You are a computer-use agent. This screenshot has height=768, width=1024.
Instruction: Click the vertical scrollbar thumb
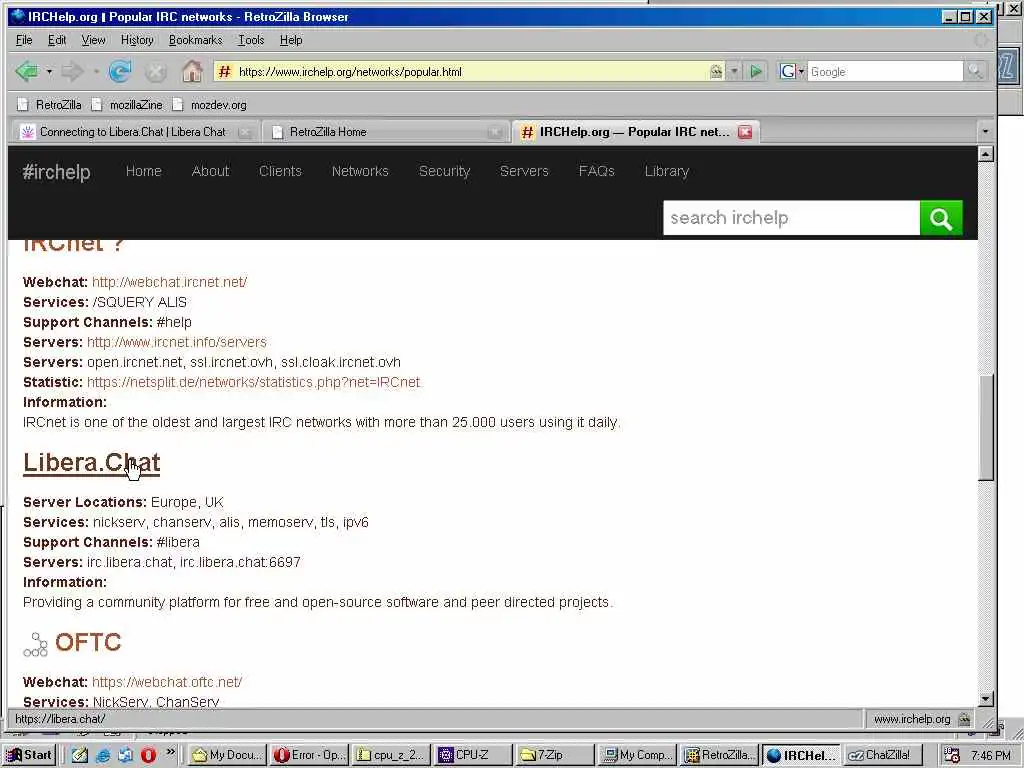point(985,426)
